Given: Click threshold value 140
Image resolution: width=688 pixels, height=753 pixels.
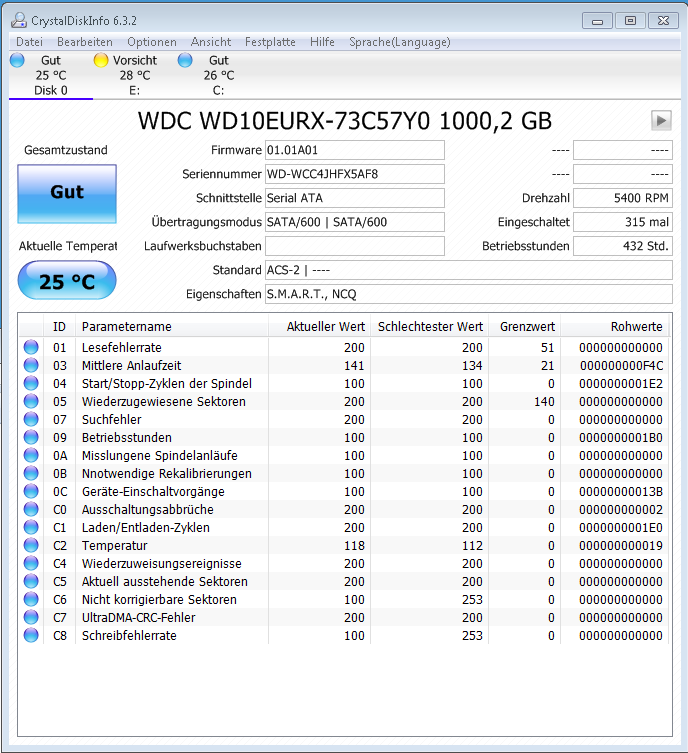Looking at the screenshot, I should (544, 401).
